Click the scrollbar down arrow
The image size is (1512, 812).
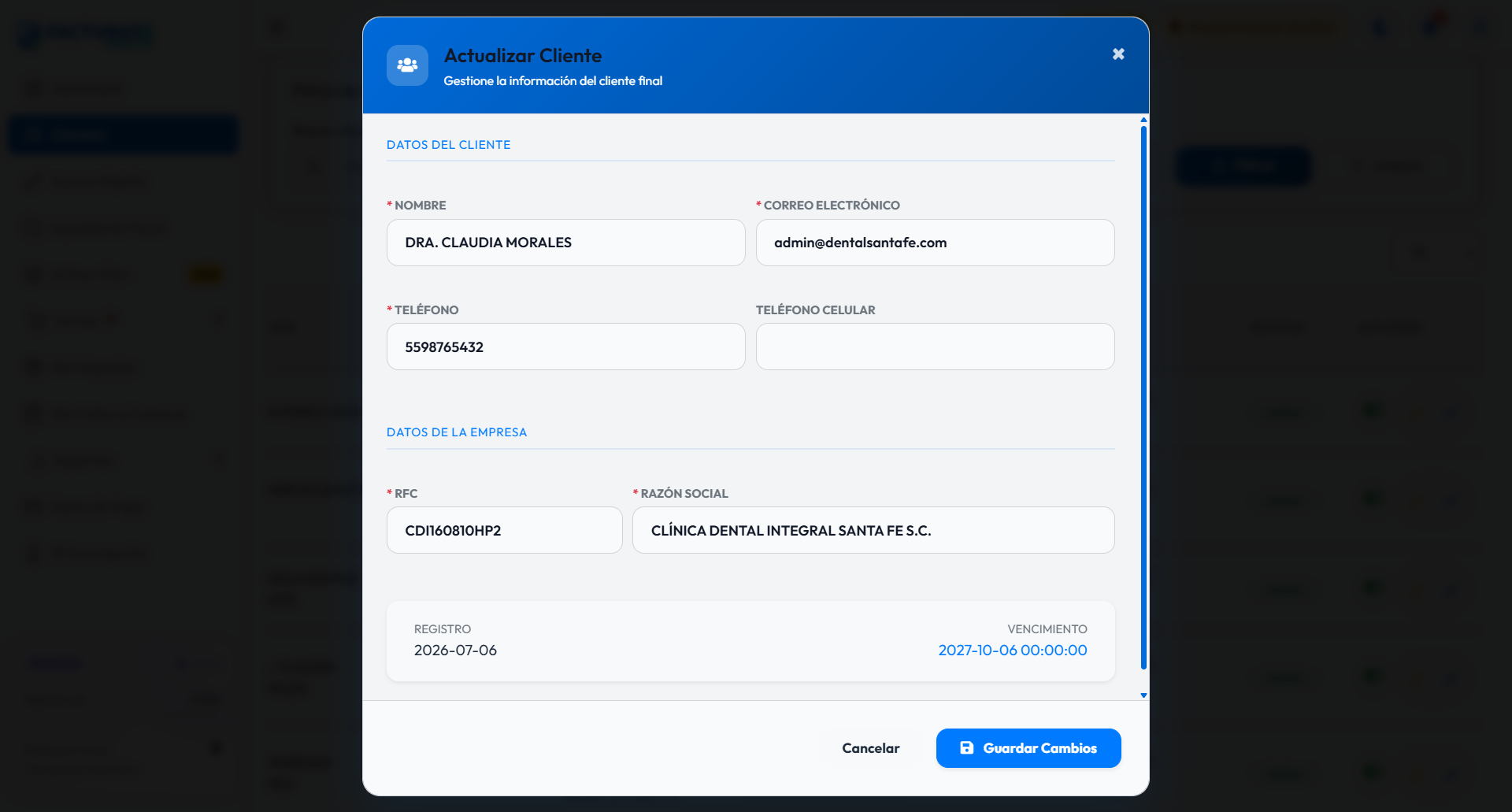[x=1143, y=695]
